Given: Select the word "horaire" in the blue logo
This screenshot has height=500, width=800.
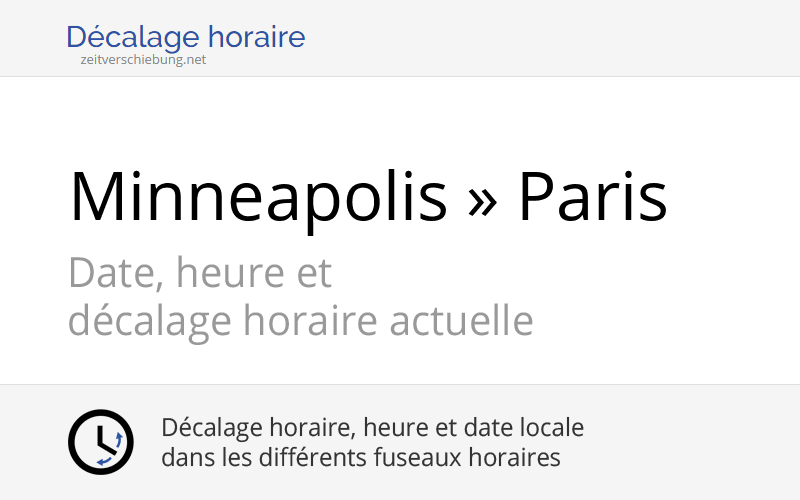Looking at the screenshot, I should click(x=257, y=38).
